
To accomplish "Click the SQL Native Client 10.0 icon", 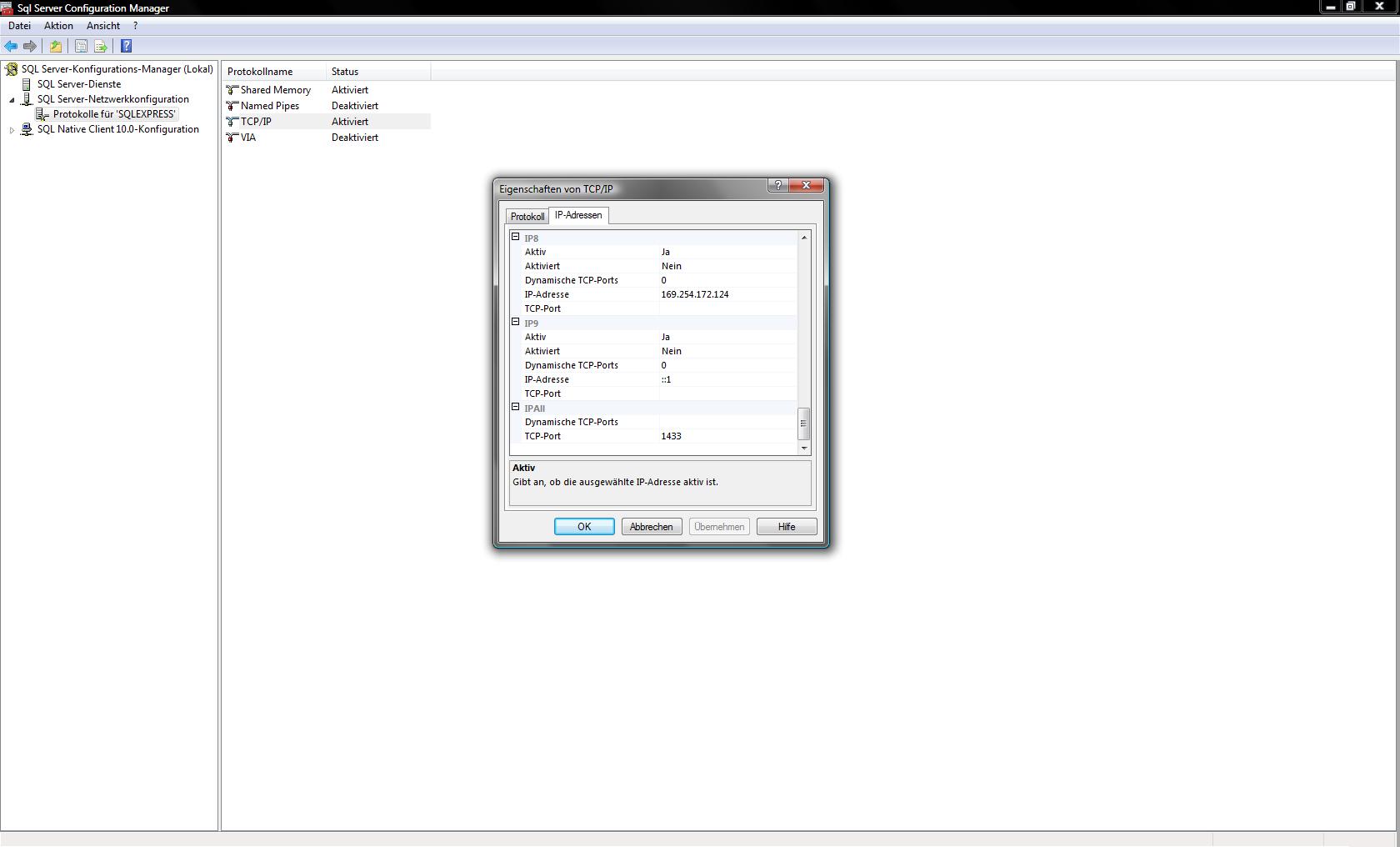I will pyautogui.click(x=27, y=129).
